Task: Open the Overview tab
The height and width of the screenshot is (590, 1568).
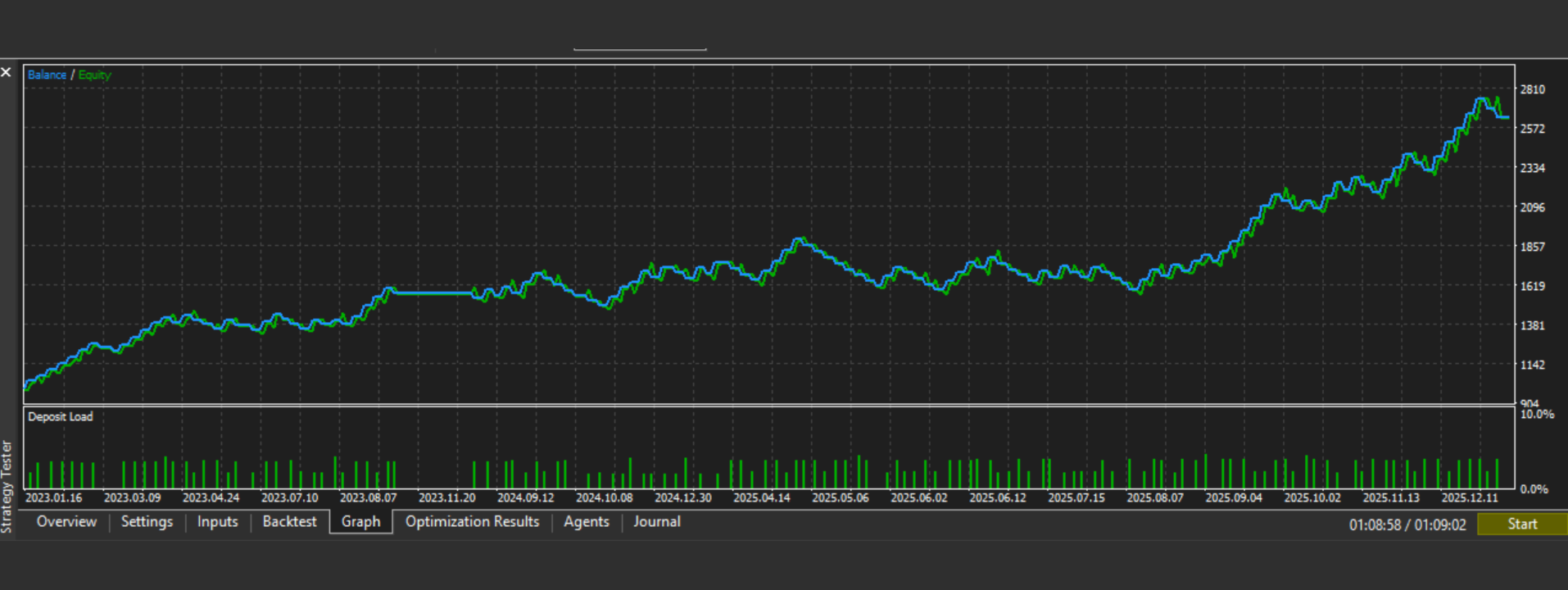Action: pyautogui.click(x=66, y=522)
